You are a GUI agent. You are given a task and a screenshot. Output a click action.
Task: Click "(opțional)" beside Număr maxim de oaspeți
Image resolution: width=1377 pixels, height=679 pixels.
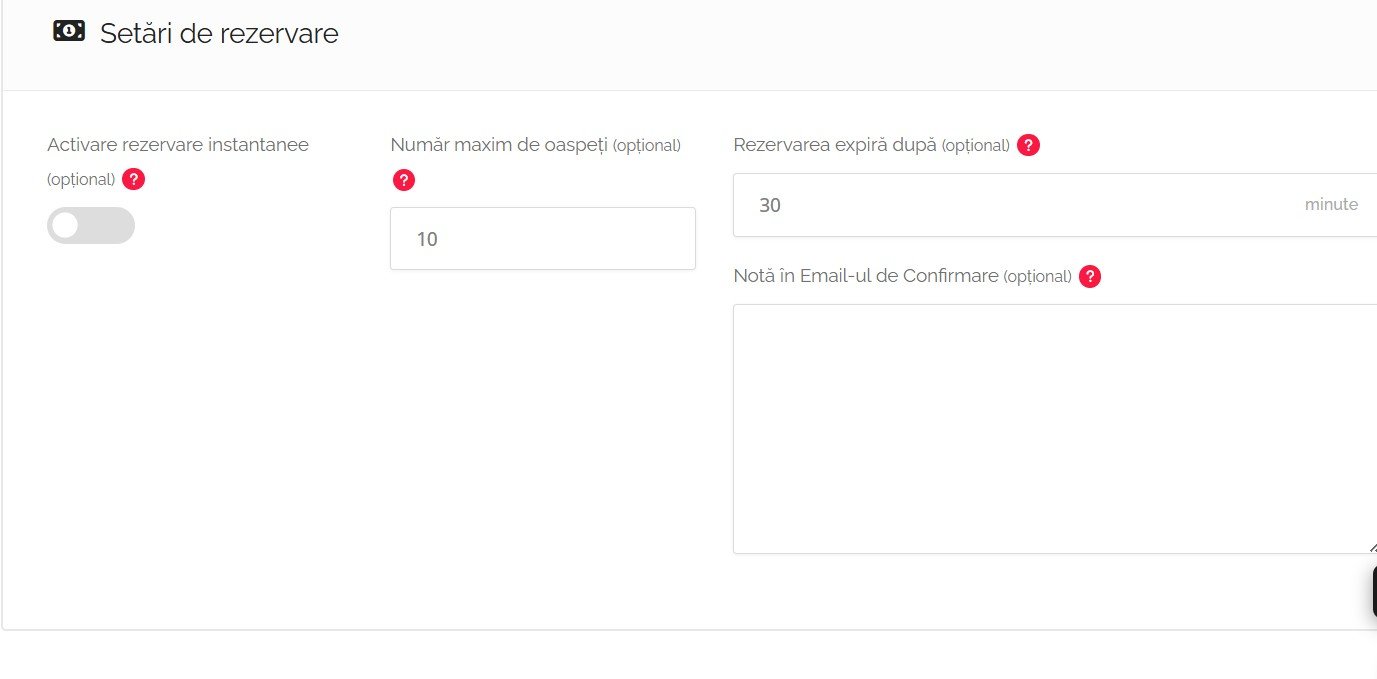(646, 146)
